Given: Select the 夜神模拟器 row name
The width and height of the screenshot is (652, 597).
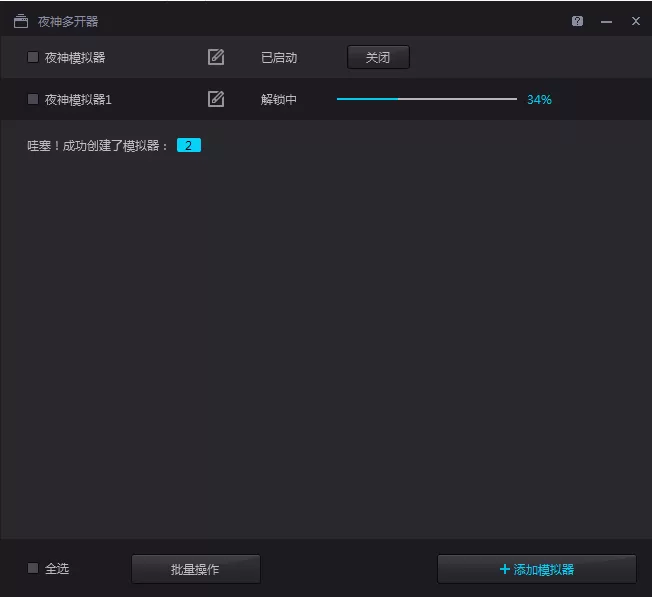Looking at the screenshot, I should coord(75,57).
